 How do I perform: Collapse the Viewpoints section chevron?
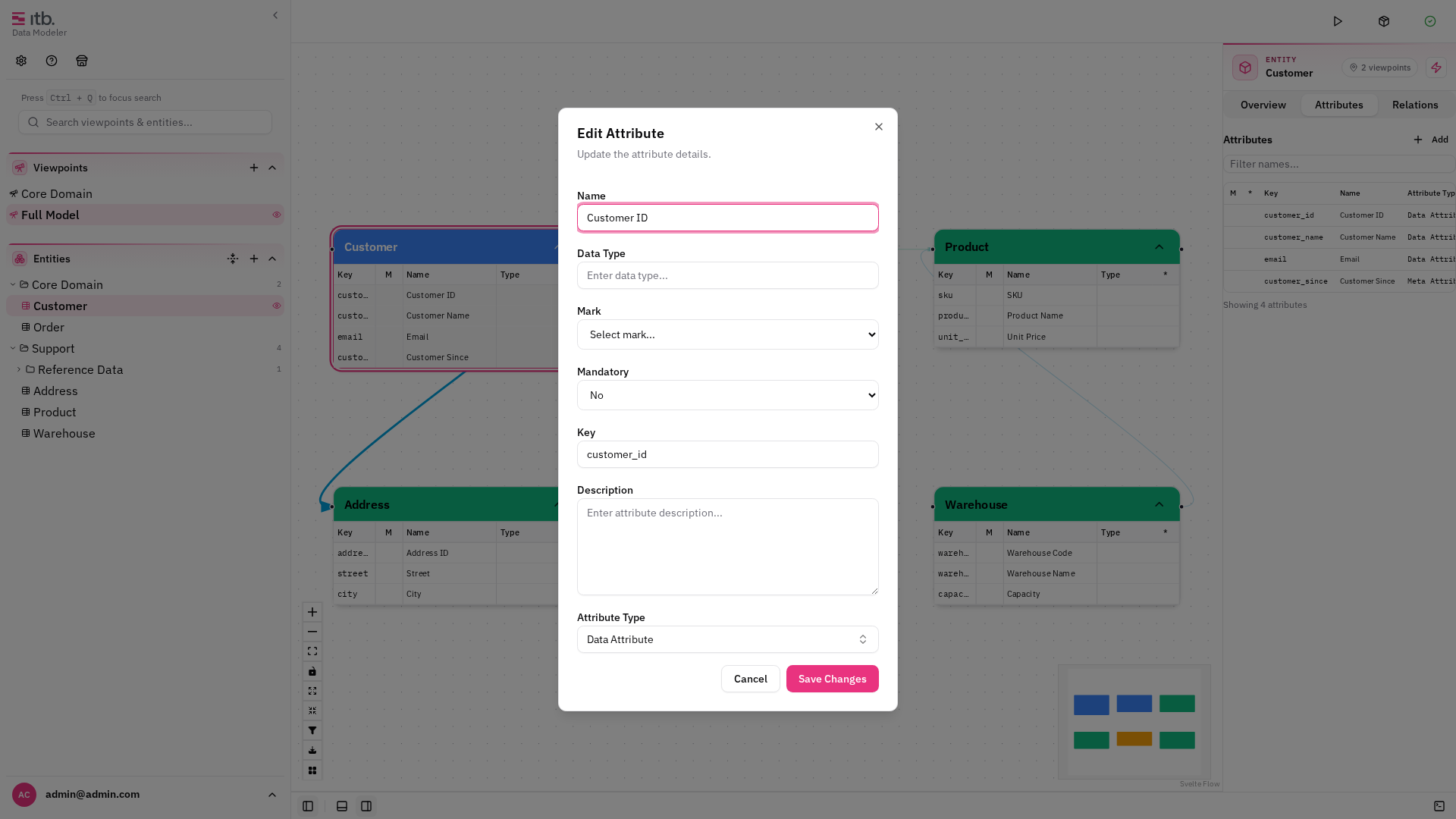coord(272,168)
